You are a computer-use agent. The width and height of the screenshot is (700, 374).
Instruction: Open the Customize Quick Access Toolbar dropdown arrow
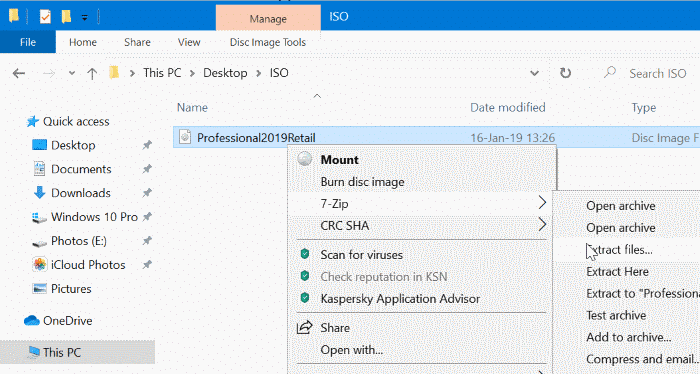click(x=84, y=18)
